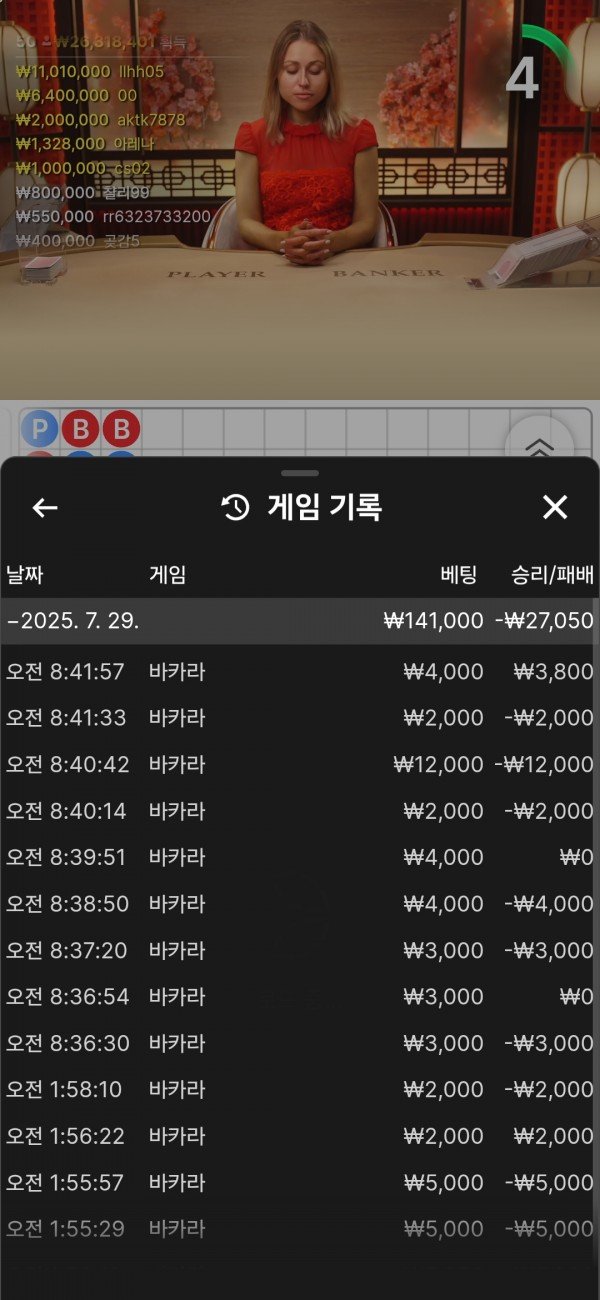Go back using the left arrow
This screenshot has height=1300, width=600.
pyautogui.click(x=45, y=508)
